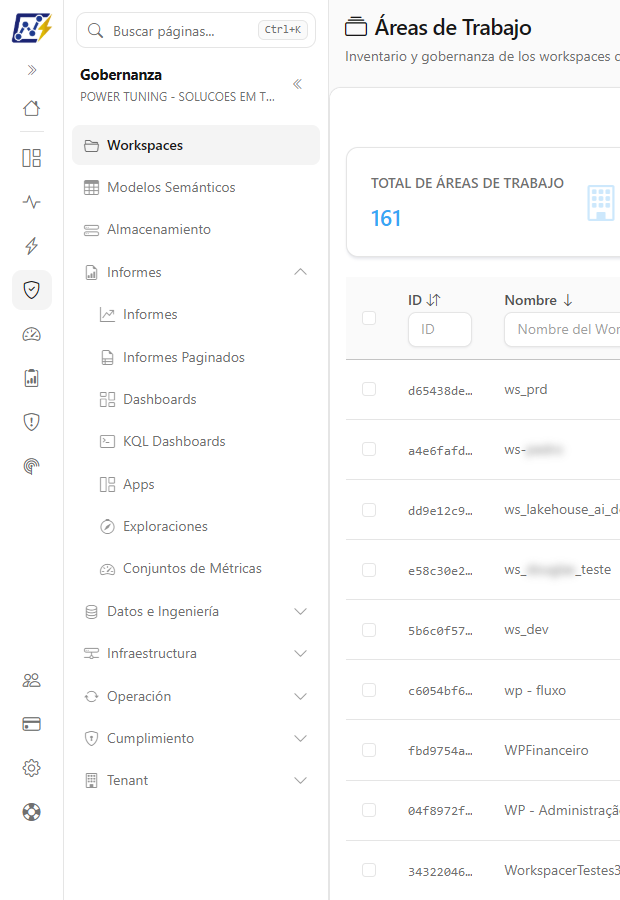Check the row checkbox for wp - fluxo
This screenshot has height=900, width=620.
[x=369, y=690]
